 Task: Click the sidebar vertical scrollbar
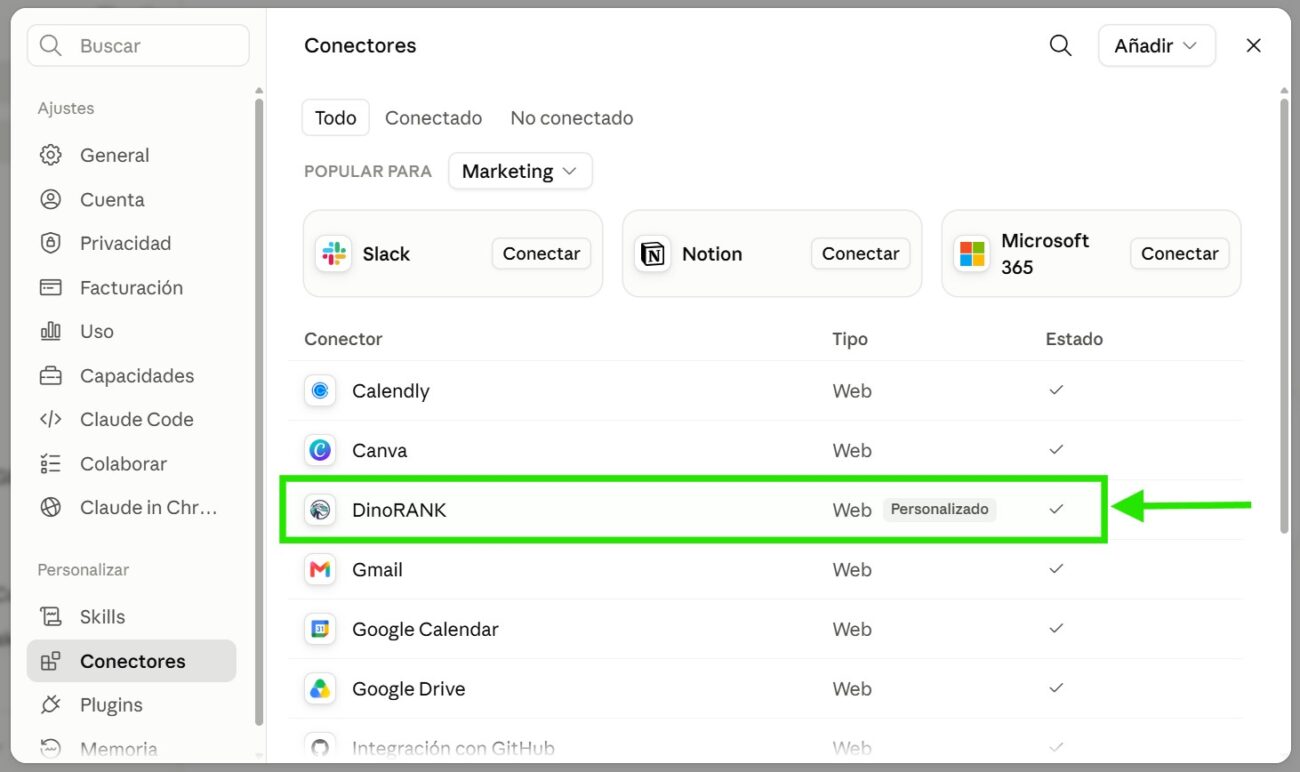259,410
